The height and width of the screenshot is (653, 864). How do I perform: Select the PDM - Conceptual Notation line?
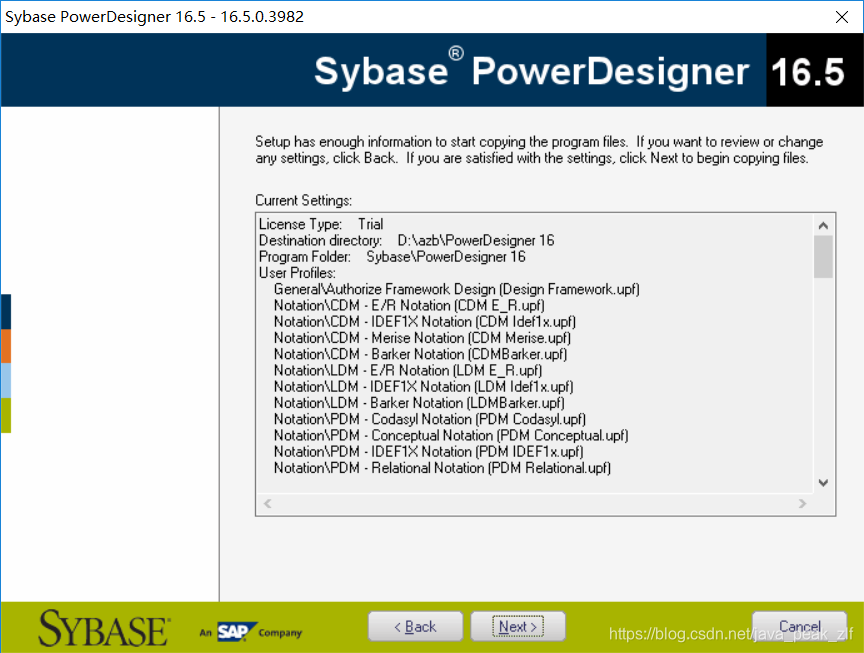pos(451,436)
